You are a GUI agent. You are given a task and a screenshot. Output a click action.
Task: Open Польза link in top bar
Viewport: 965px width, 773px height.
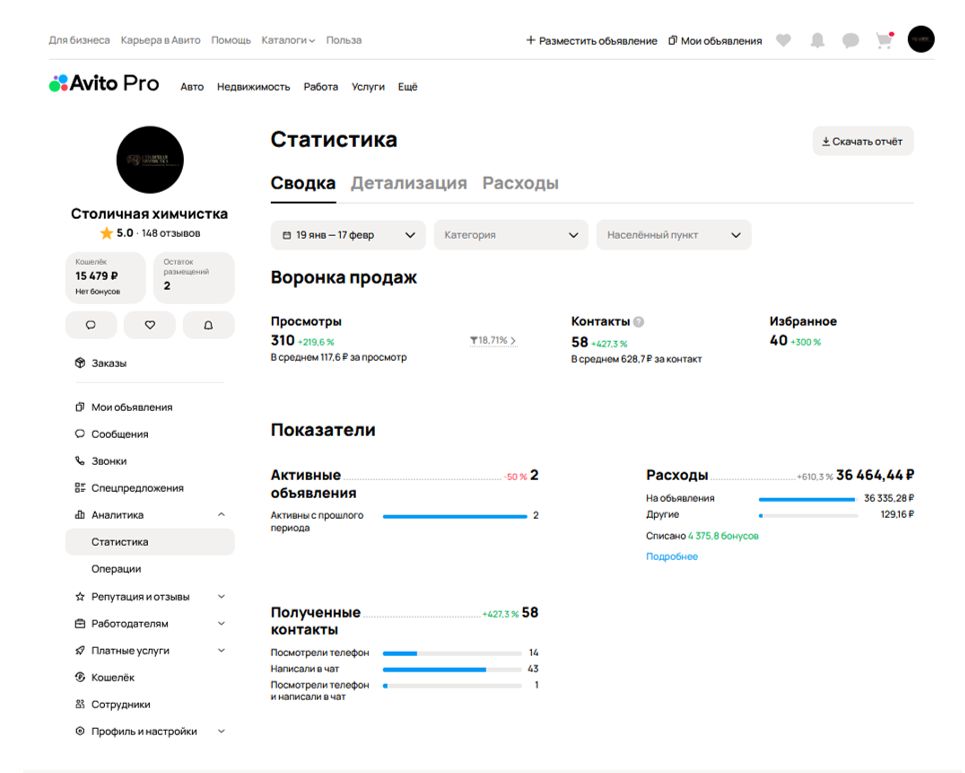344,40
